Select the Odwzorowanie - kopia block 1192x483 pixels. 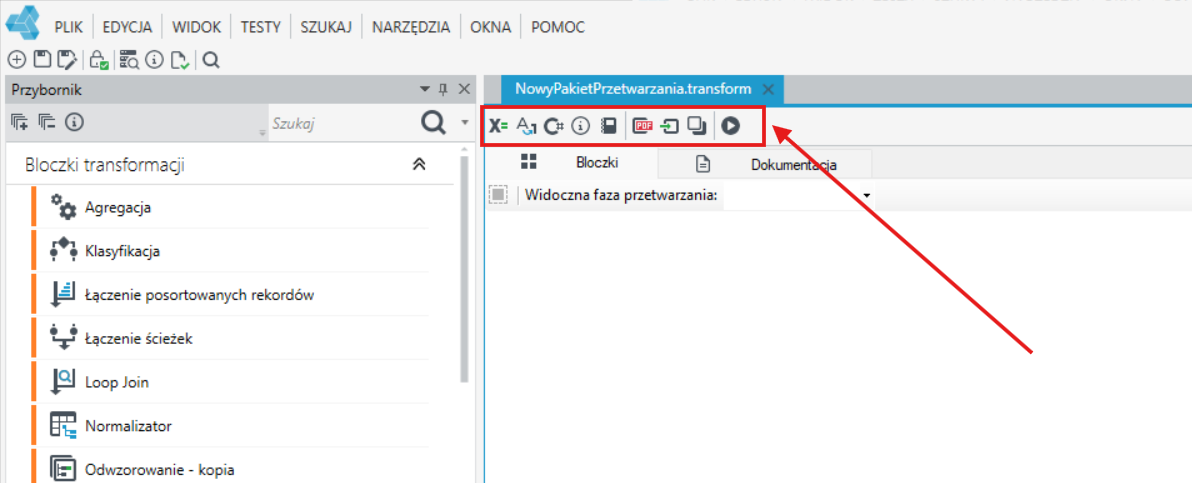232,466
